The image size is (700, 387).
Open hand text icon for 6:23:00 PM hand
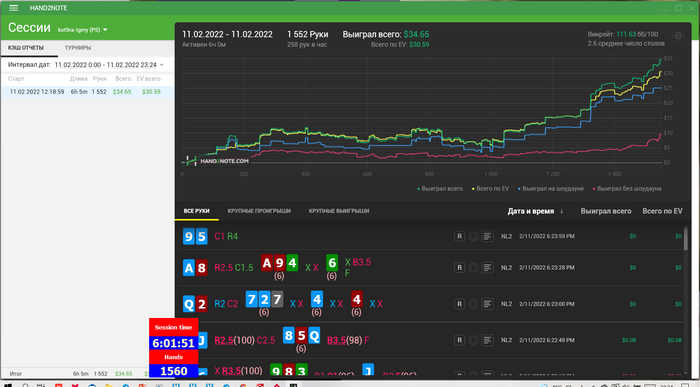pyautogui.click(x=488, y=304)
